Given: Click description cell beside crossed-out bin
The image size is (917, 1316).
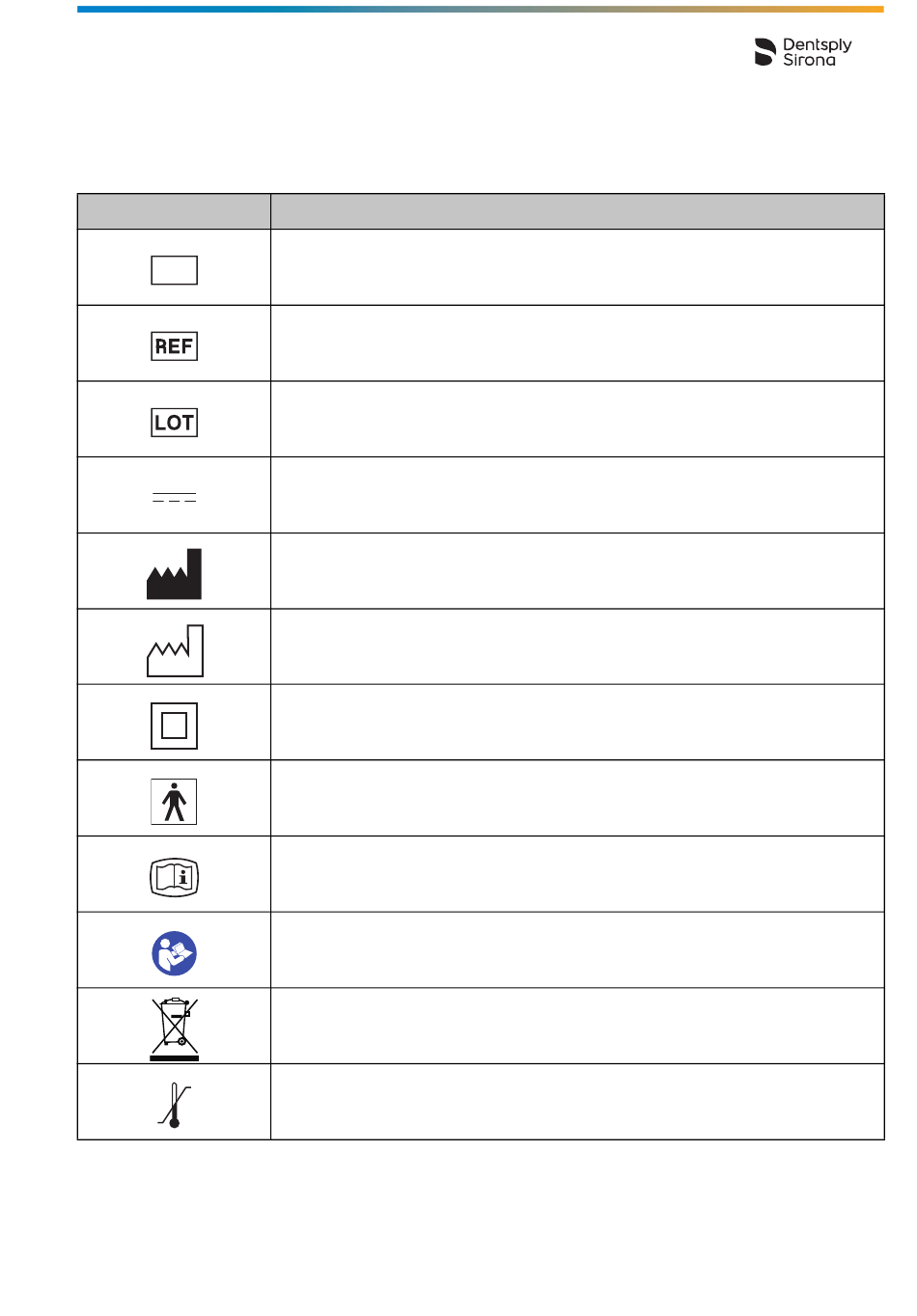Looking at the screenshot, I should [x=577, y=1026].
